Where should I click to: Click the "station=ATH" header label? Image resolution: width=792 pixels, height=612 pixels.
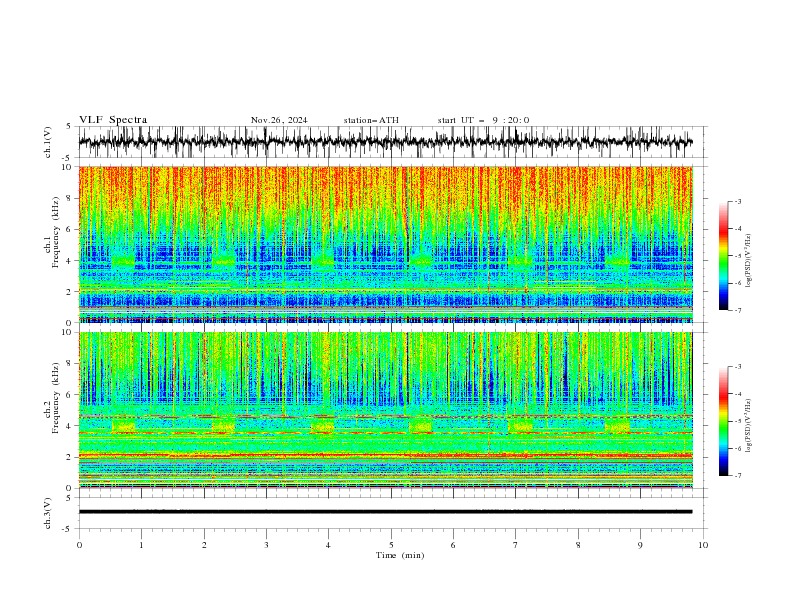(x=371, y=120)
